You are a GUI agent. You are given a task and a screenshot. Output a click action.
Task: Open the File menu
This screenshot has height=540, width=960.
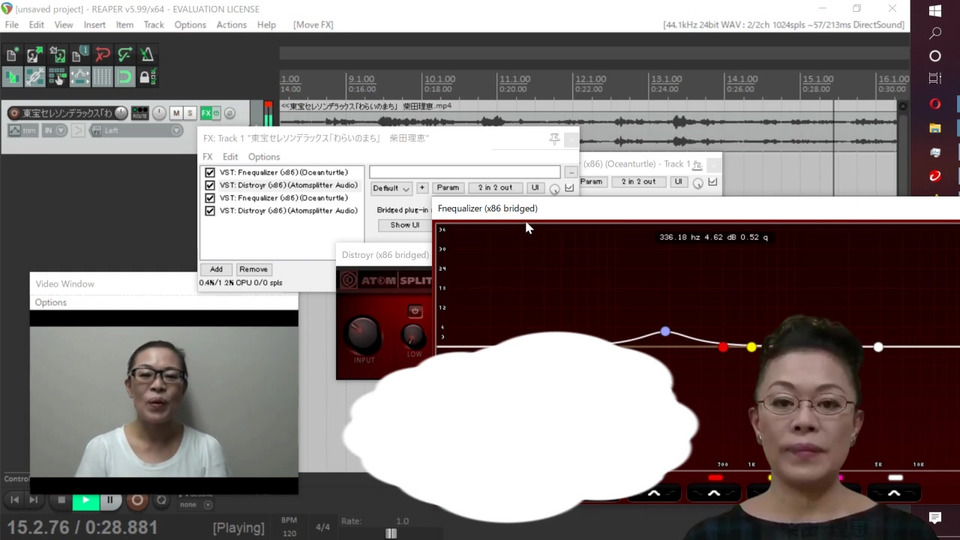[12, 25]
